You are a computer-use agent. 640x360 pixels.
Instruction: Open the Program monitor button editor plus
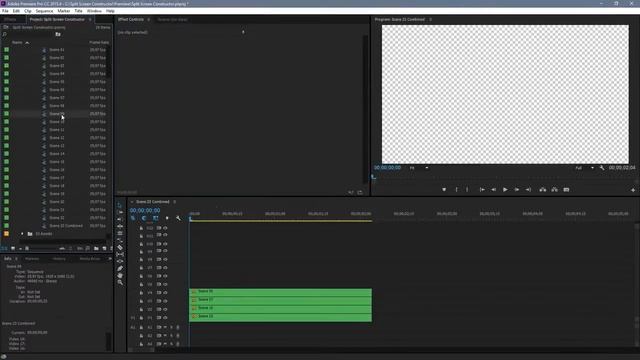pyautogui.click(x=633, y=190)
